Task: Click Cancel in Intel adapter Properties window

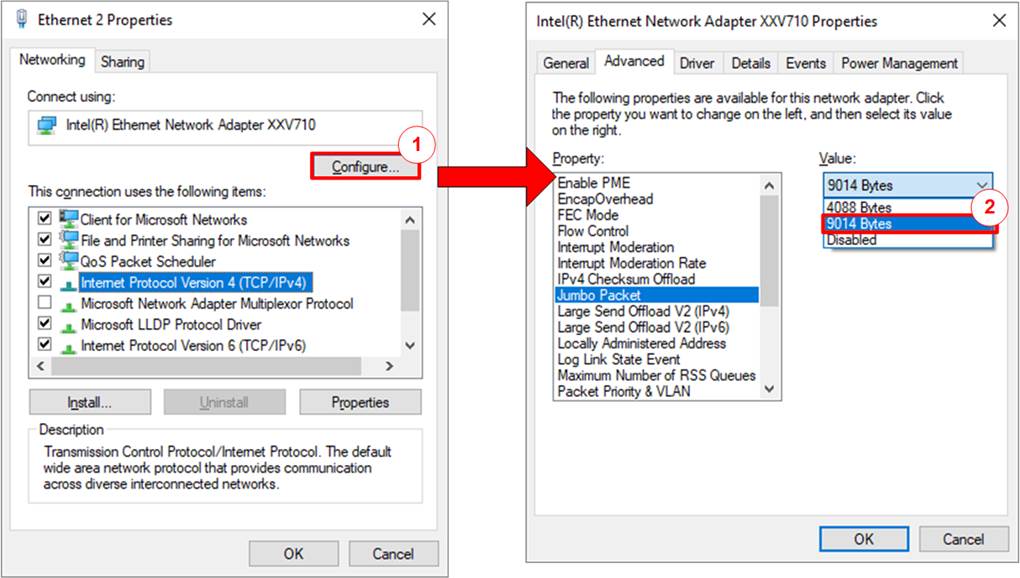Action: pyautogui.click(x=963, y=539)
